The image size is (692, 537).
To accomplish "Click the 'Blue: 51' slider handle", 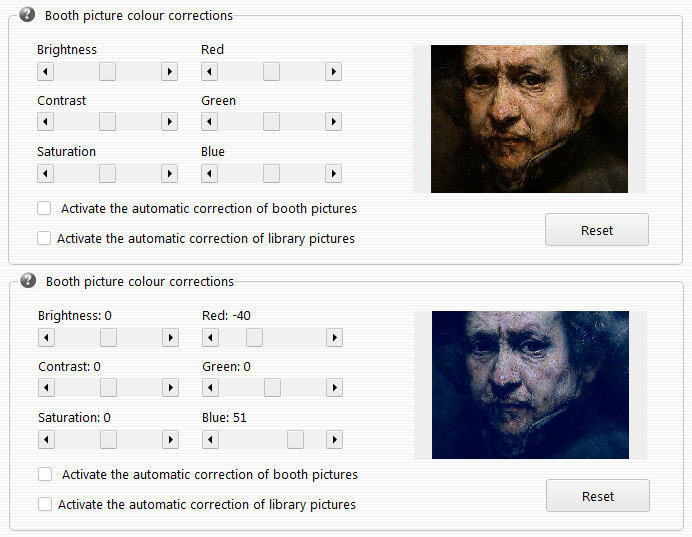I will tap(295, 439).
